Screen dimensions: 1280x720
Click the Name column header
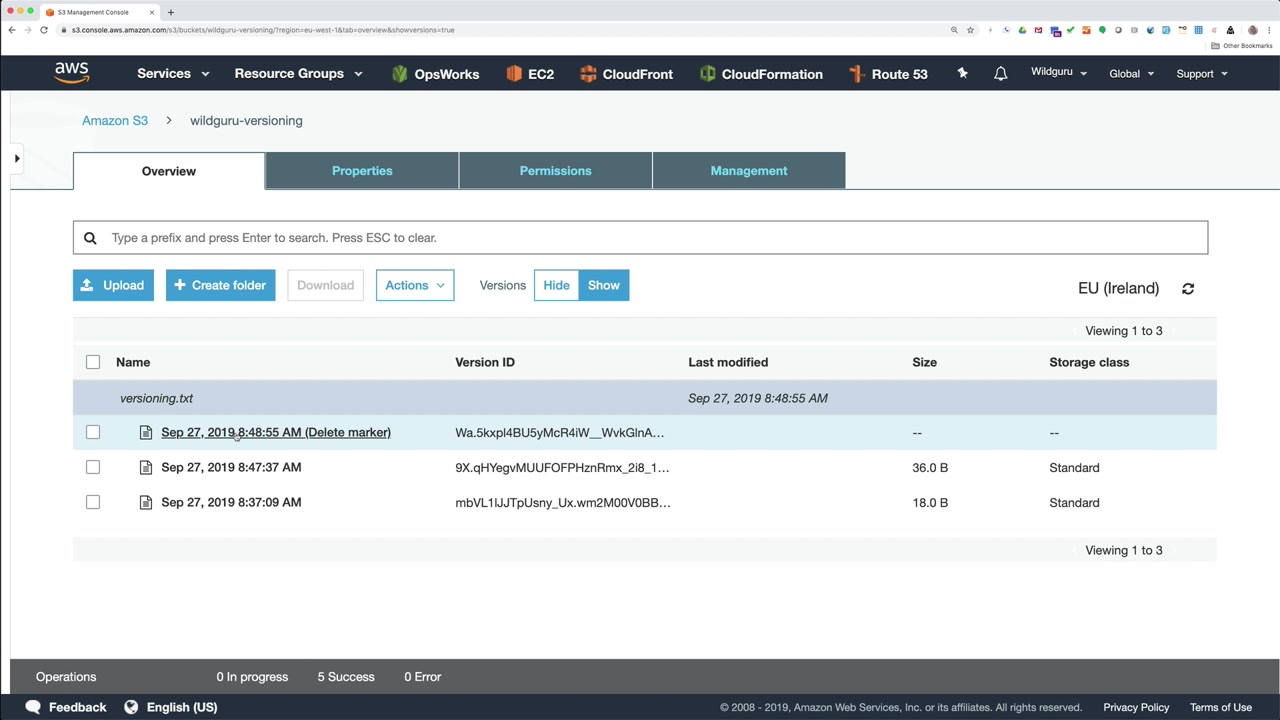133,362
